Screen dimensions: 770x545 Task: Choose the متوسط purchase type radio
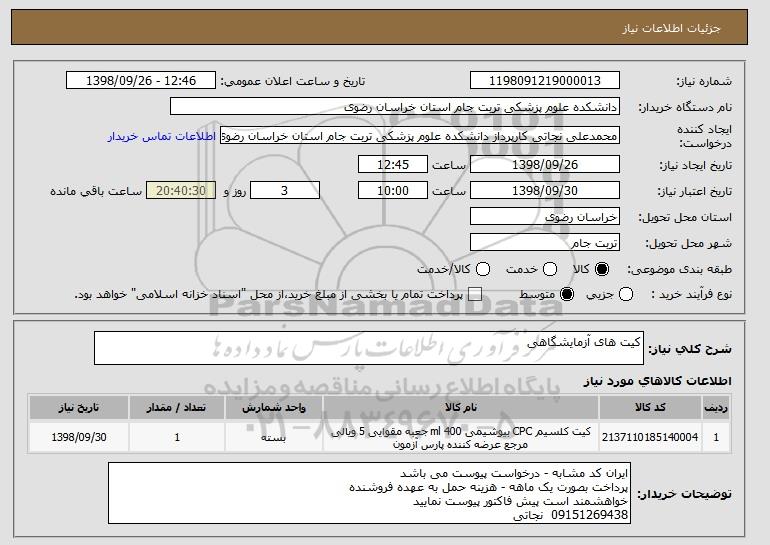[567, 294]
